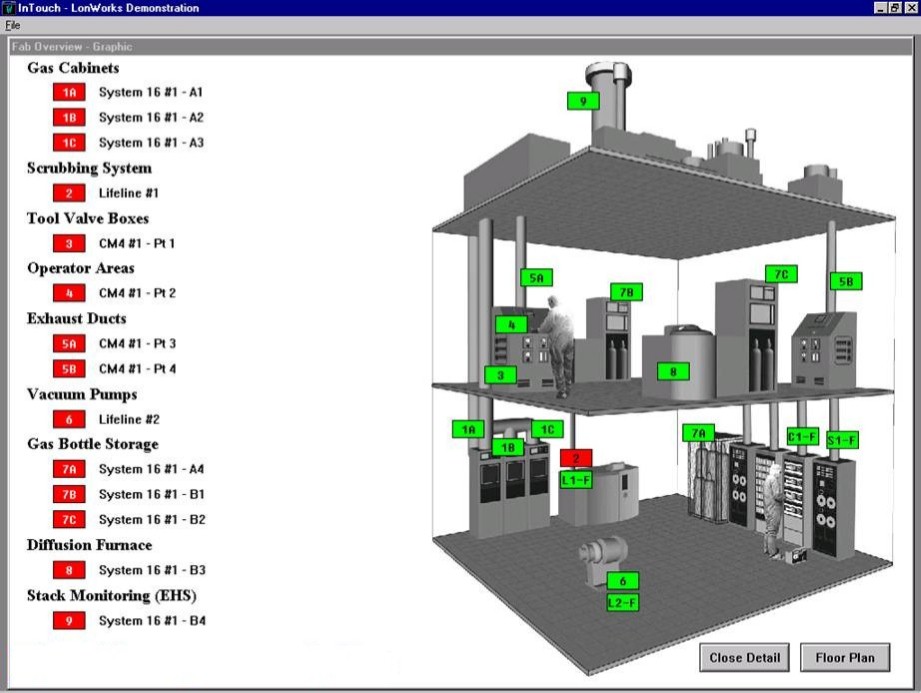Viewport: 921px width, 693px height.
Task: Select System 16 #1 - A3 label
Action: tap(151, 143)
